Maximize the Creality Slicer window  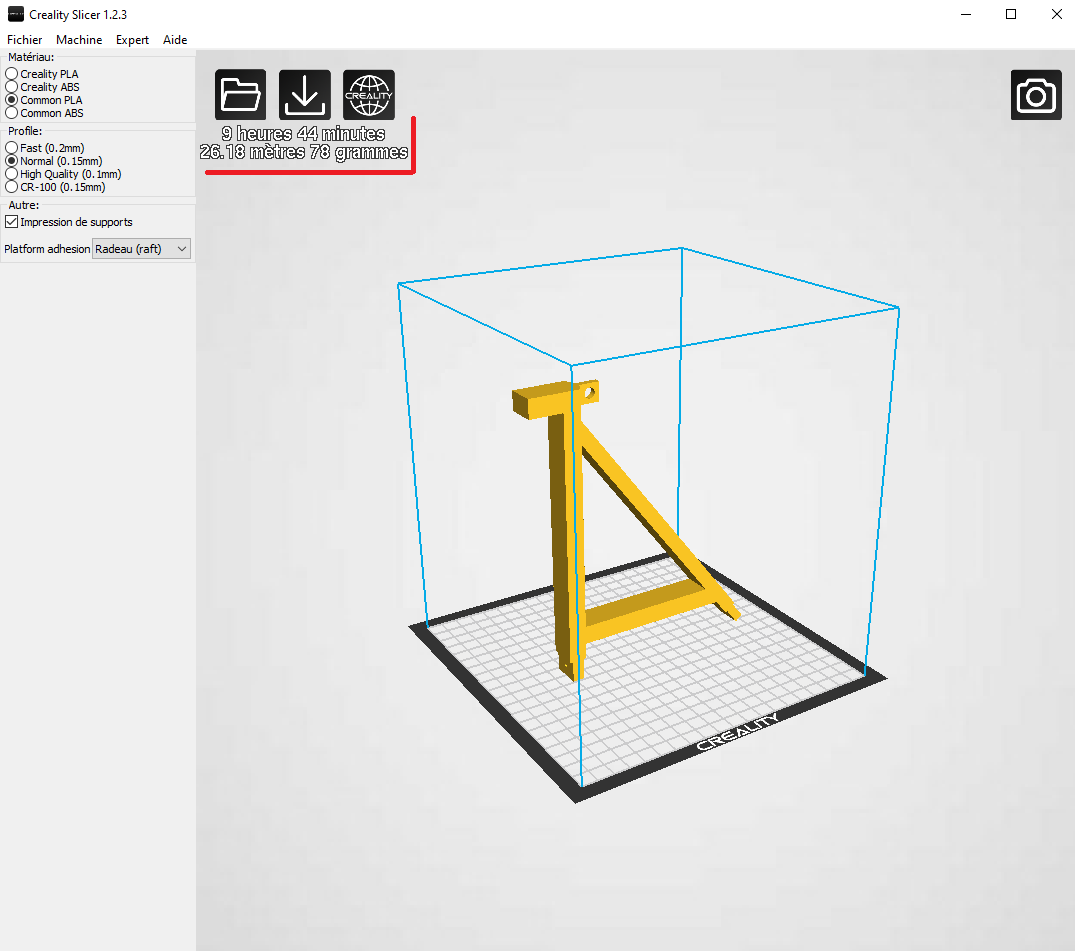[x=1011, y=14]
